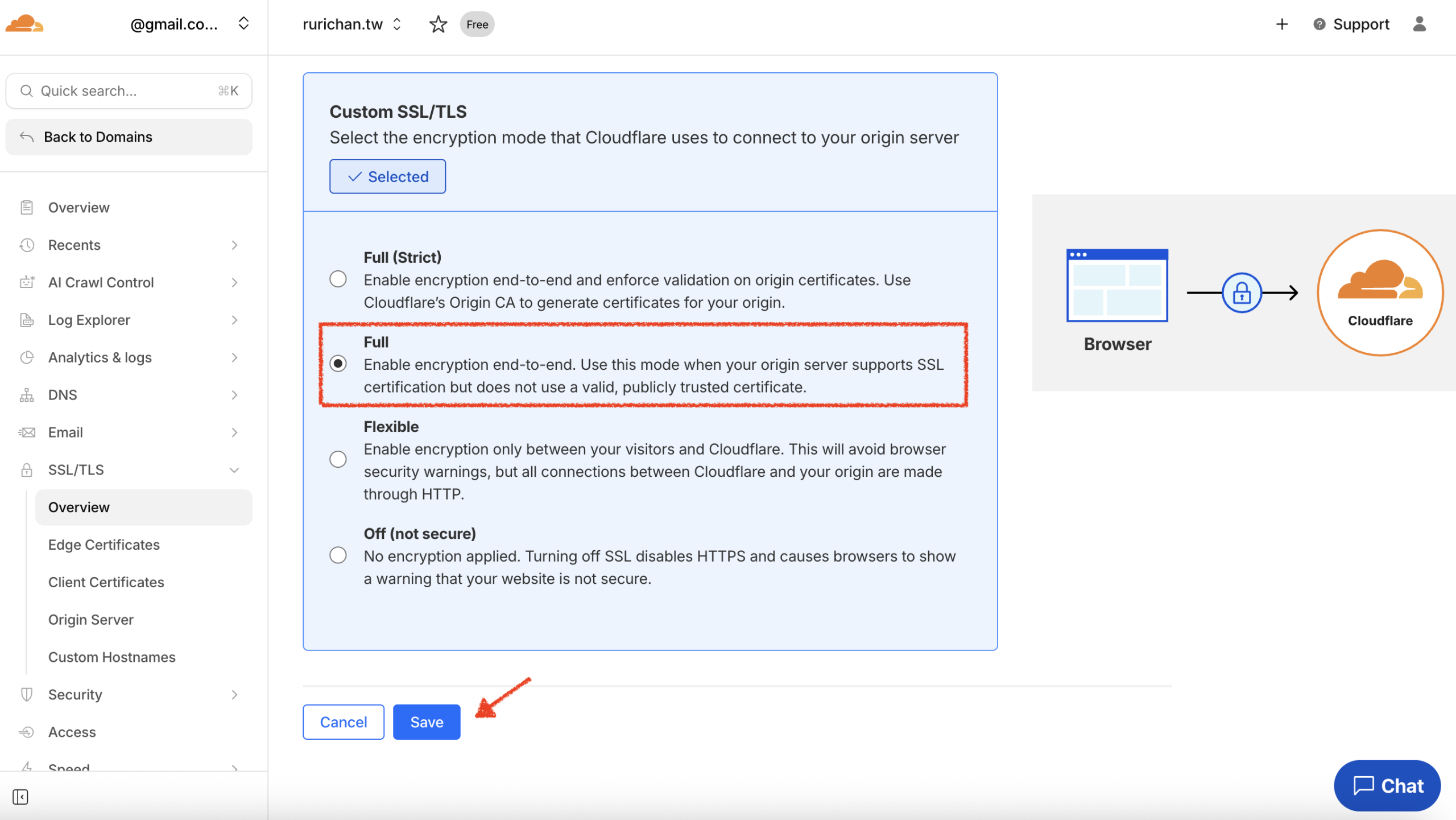Save the encryption mode setting
The image size is (1456, 820).
click(427, 722)
